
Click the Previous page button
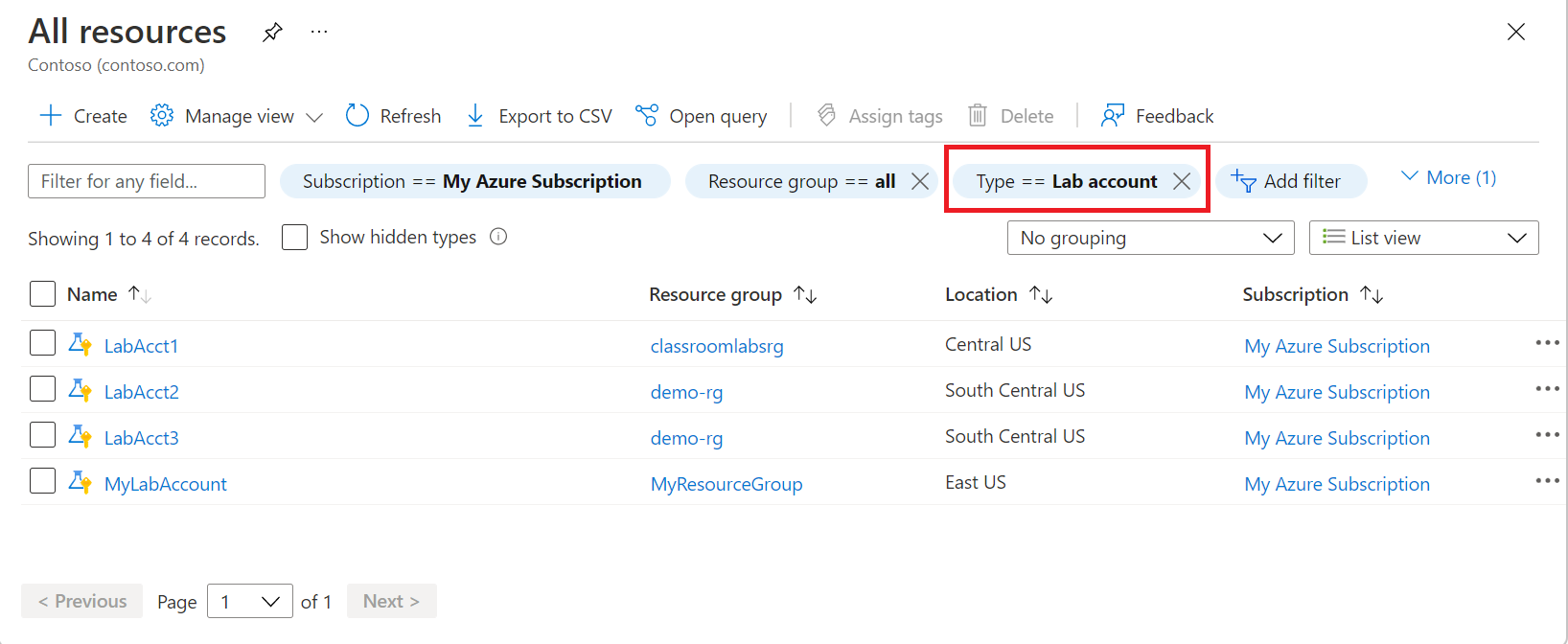pos(82,601)
